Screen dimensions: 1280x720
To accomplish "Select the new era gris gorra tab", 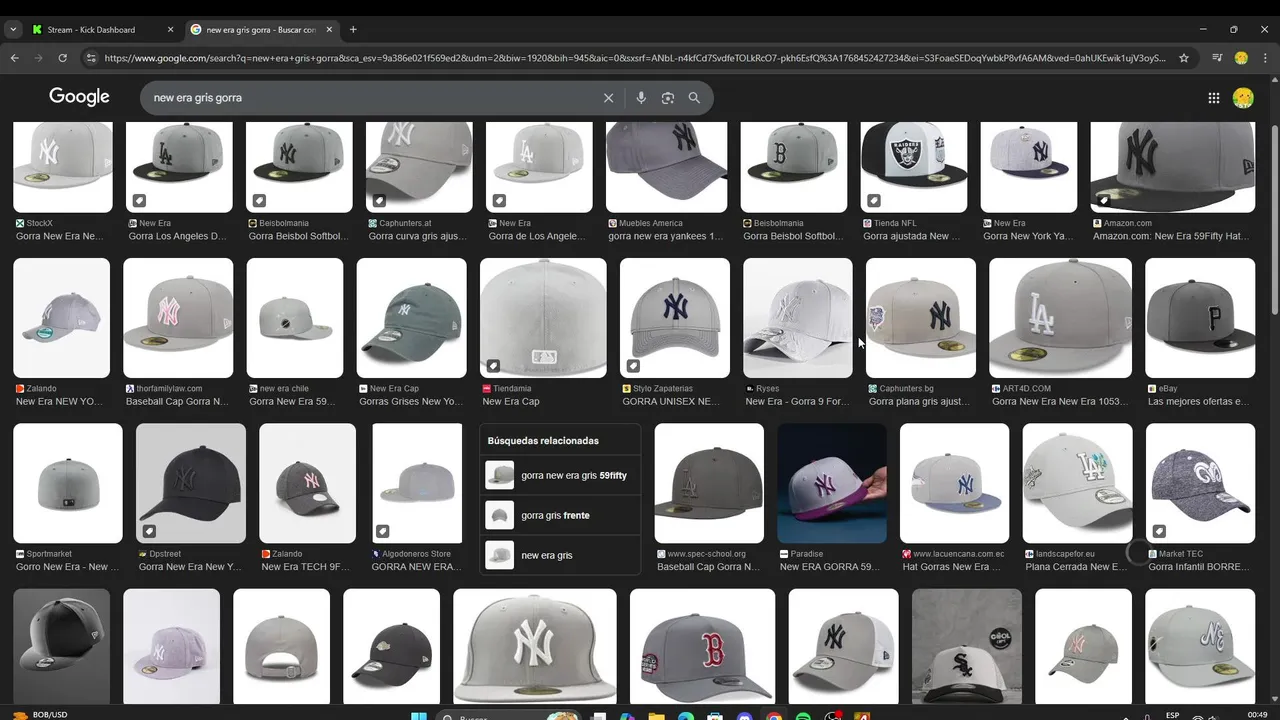I will (x=262, y=29).
